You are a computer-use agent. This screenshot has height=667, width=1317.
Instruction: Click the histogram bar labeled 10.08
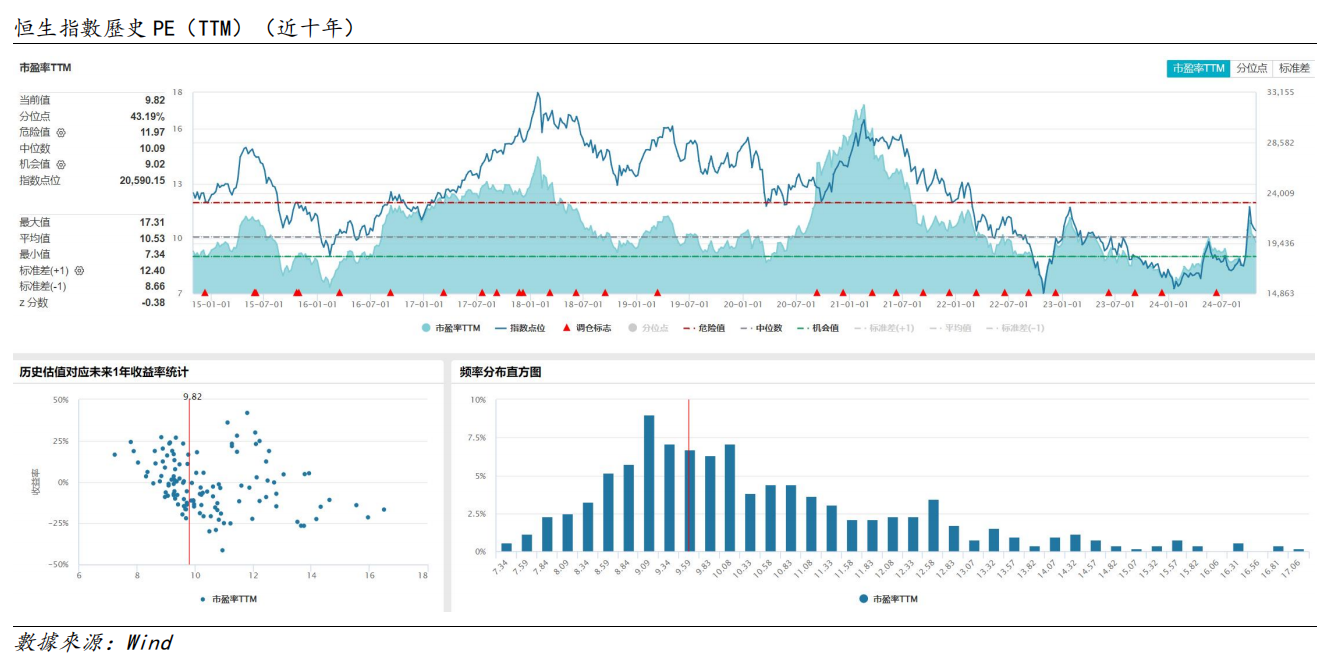[x=730, y=498]
